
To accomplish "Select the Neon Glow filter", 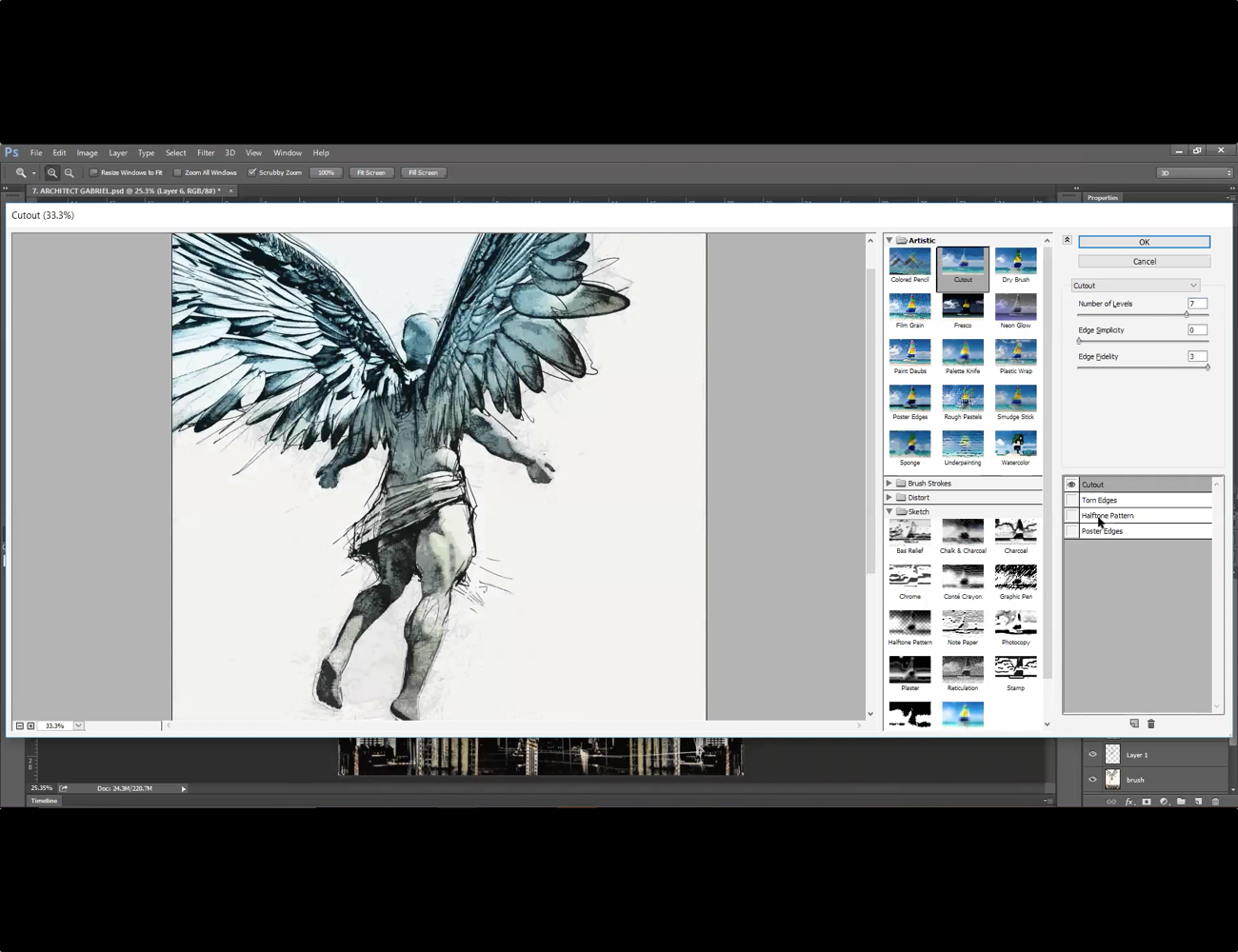I will [1015, 310].
